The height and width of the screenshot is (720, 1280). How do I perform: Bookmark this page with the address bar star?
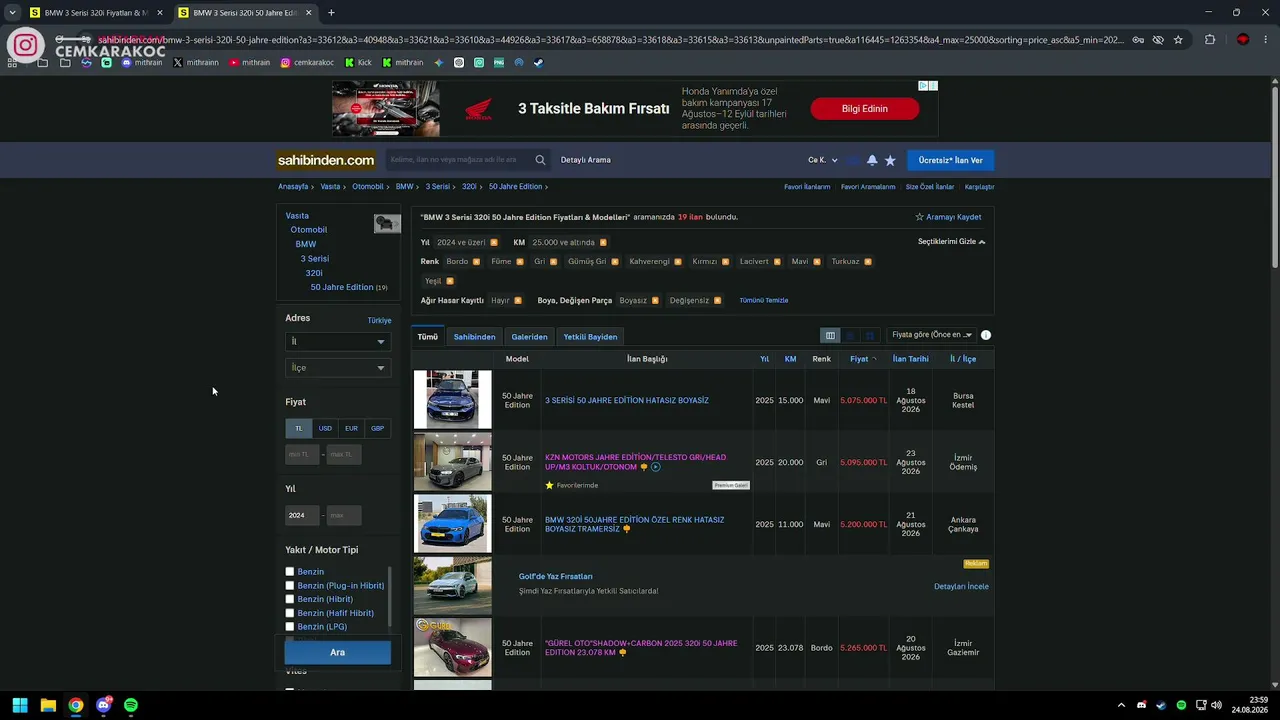point(1178,40)
